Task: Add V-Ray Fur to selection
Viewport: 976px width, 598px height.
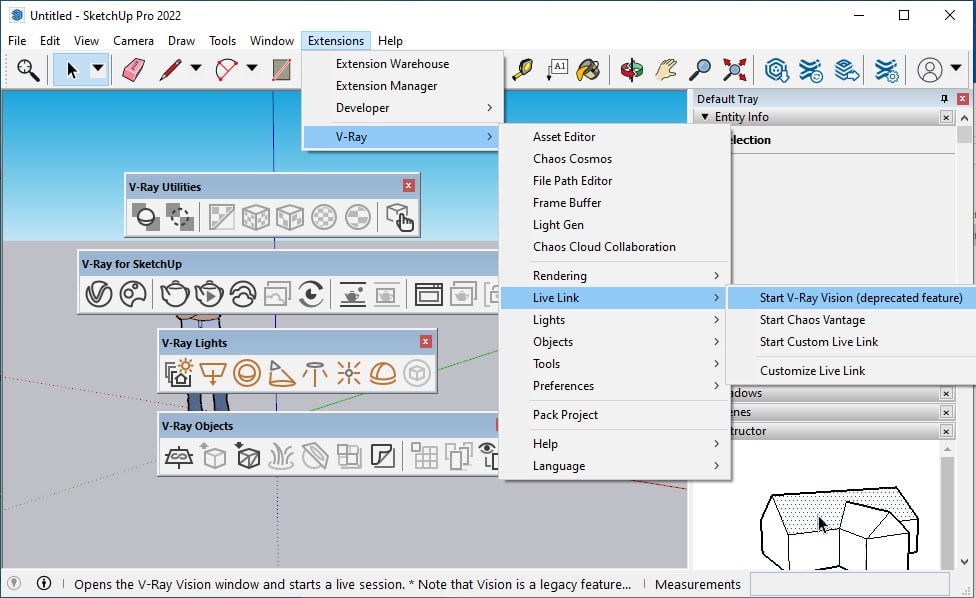Action: click(x=281, y=457)
